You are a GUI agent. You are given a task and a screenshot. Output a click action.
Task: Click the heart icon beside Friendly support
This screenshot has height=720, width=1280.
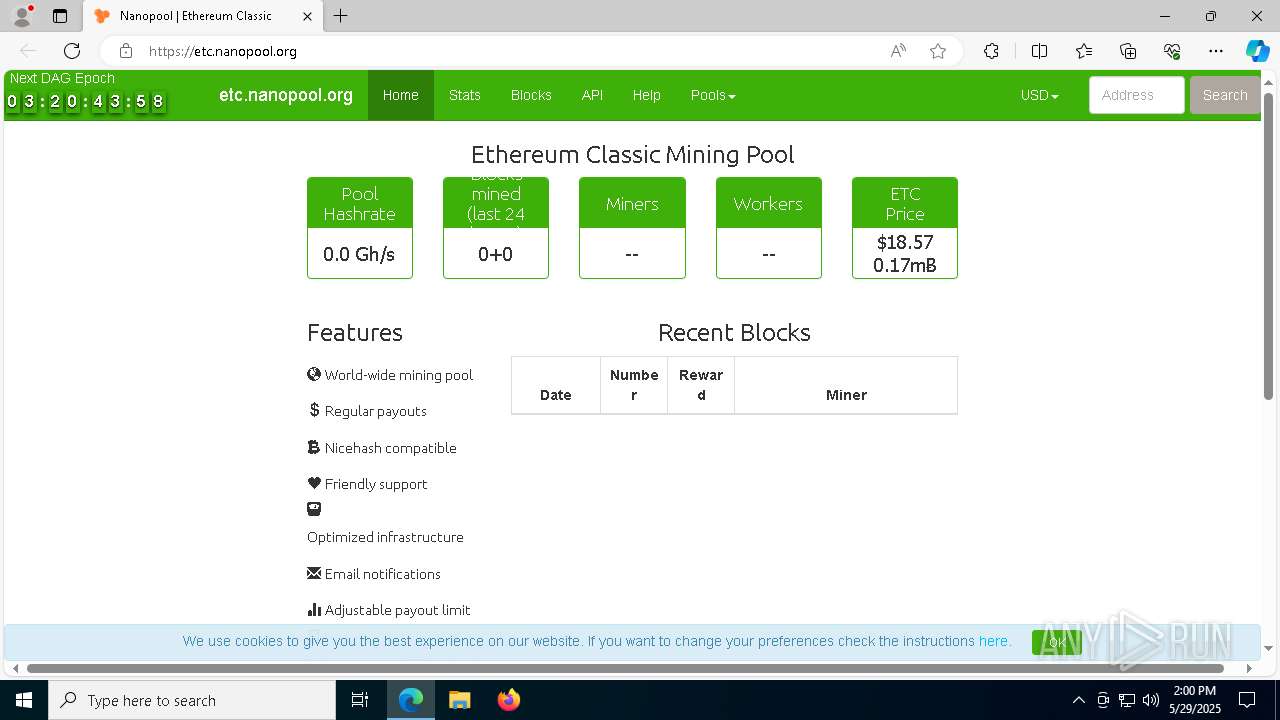tap(314, 483)
